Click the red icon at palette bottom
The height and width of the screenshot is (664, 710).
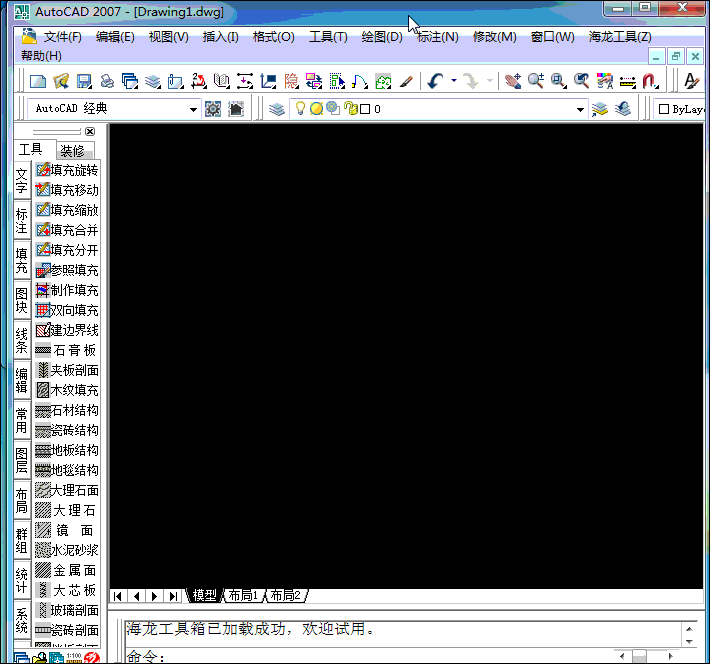[x=92, y=658]
